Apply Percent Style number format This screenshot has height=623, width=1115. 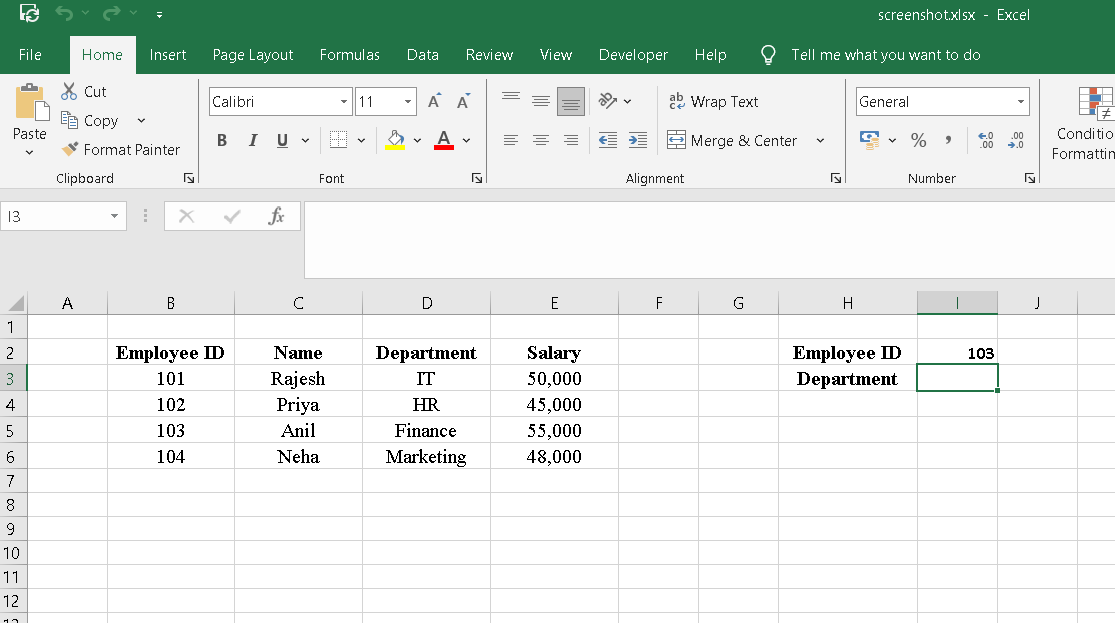tap(918, 140)
